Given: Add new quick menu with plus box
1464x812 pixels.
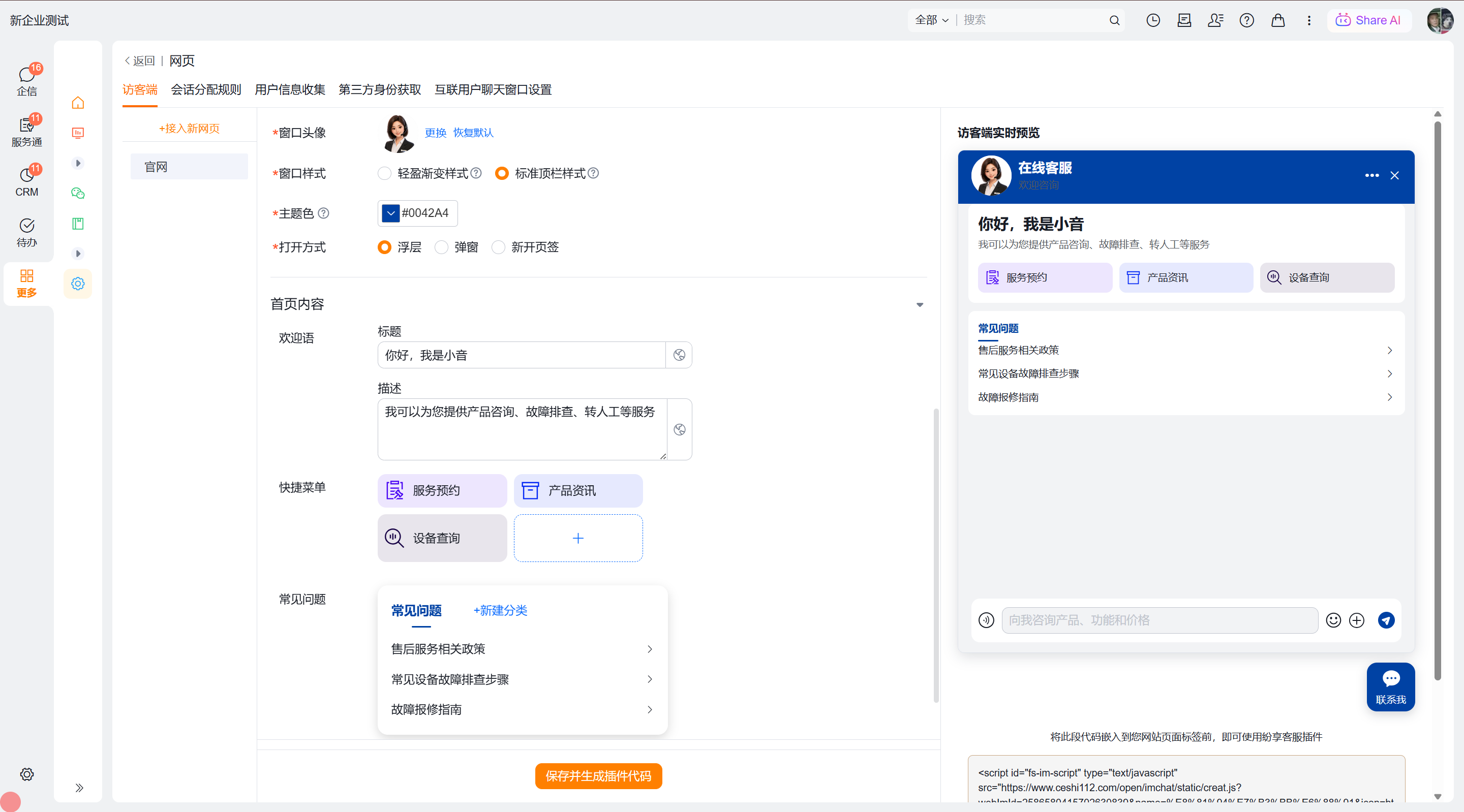Looking at the screenshot, I should [x=578, y=538].
